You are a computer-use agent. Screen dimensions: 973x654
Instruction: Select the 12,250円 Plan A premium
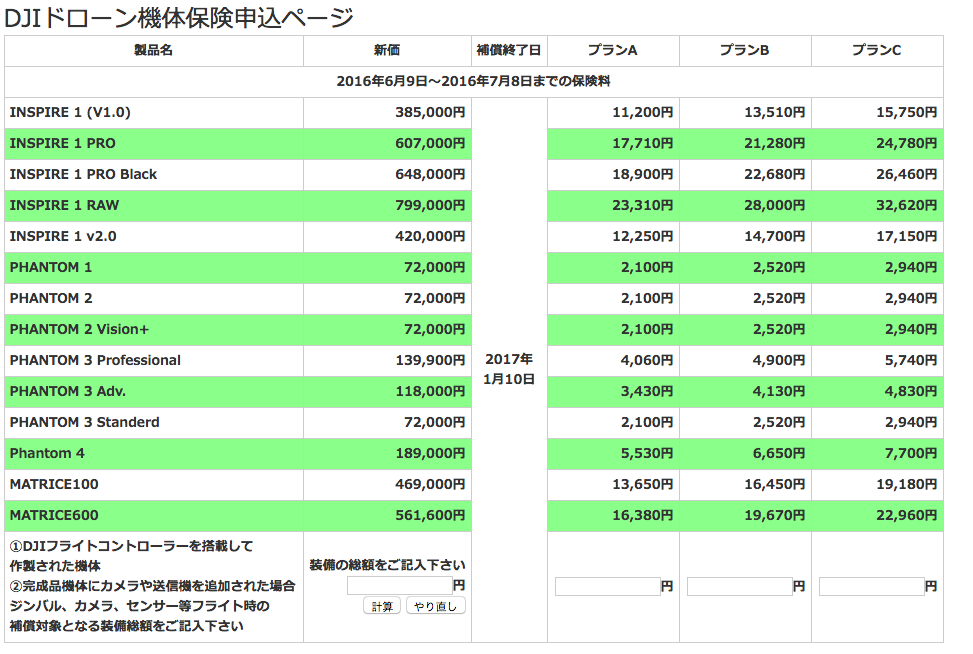tap(643, 236)
